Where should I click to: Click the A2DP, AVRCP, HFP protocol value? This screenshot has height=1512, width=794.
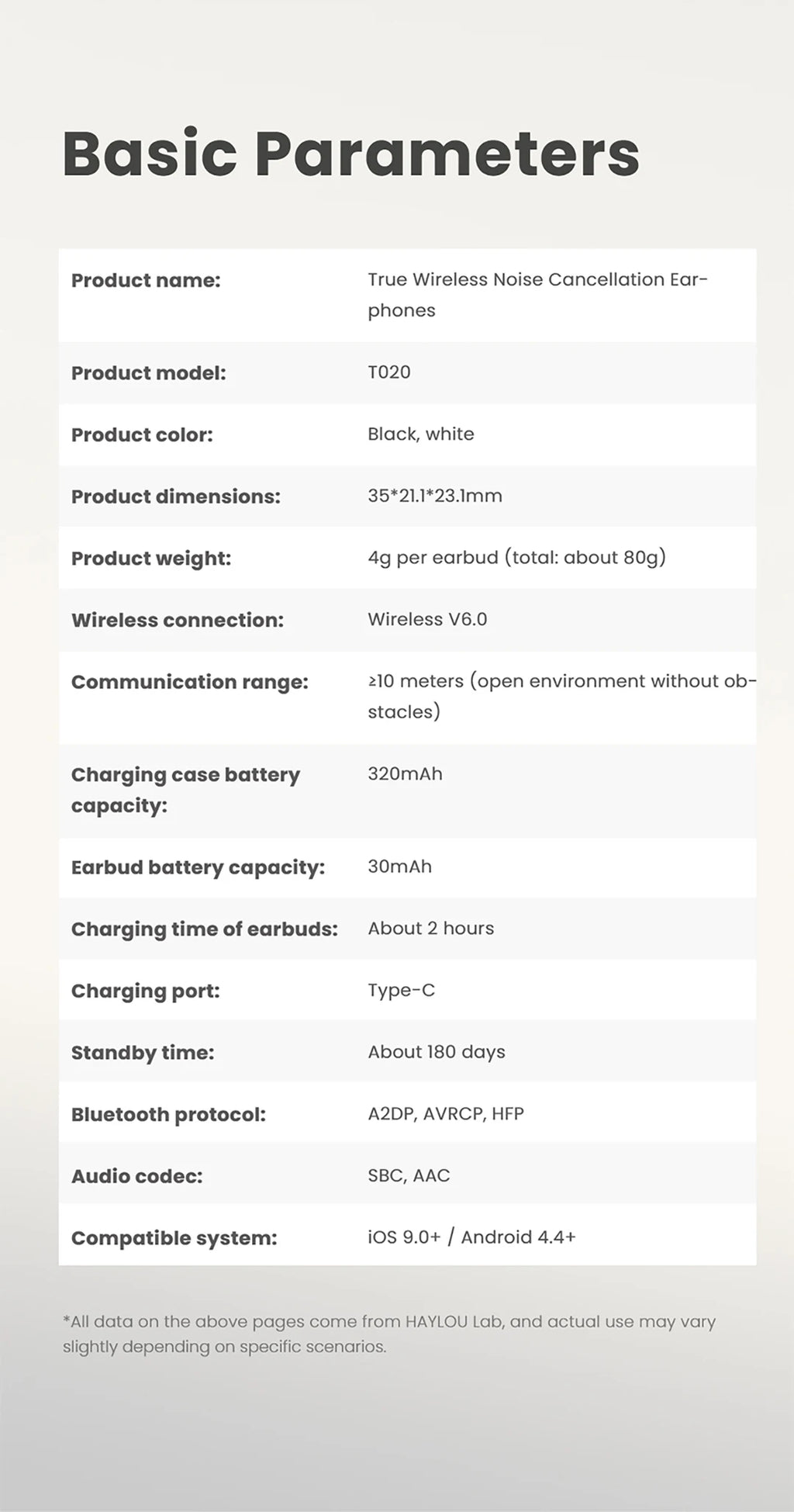446,1114
